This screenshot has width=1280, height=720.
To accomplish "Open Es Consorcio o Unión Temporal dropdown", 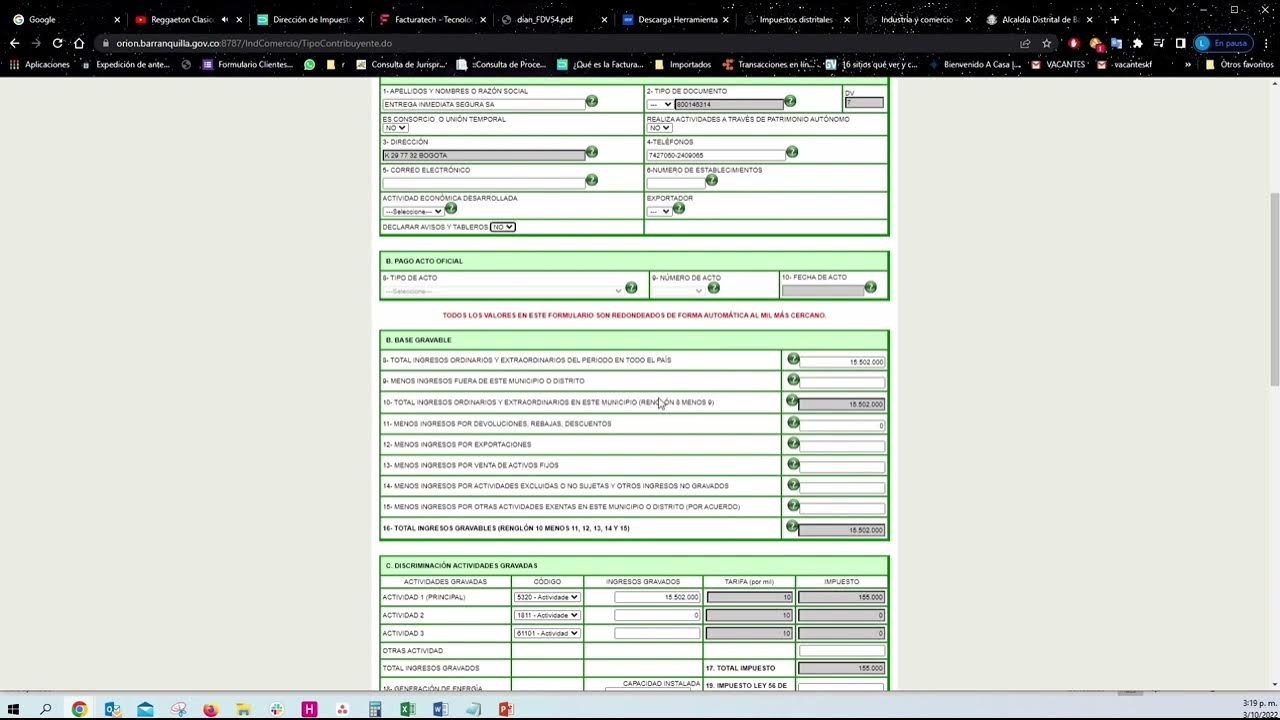I will coord(395,128).
